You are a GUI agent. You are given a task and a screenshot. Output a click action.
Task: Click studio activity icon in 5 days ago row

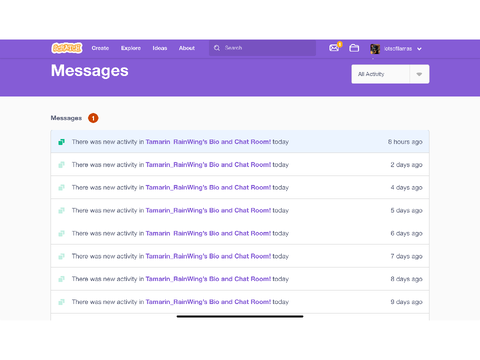tap(61, 210)
